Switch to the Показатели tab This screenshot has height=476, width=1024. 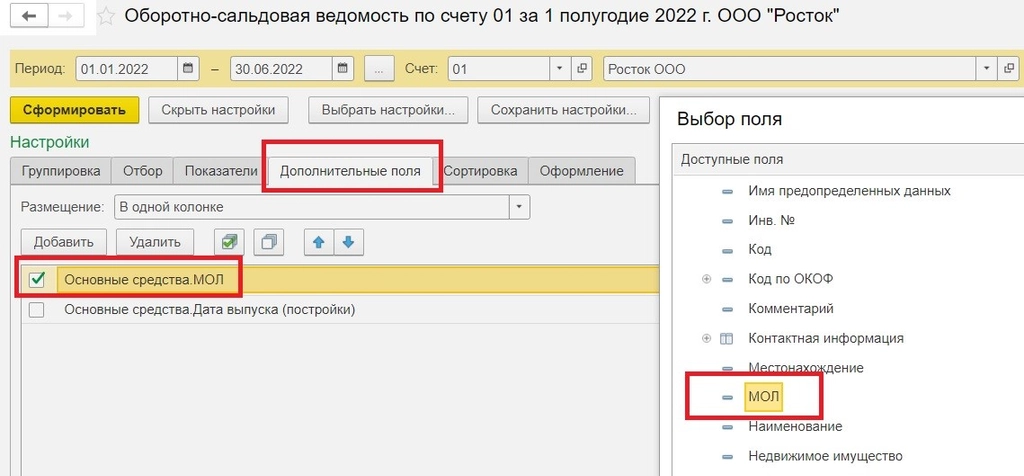tap(221, 171)
